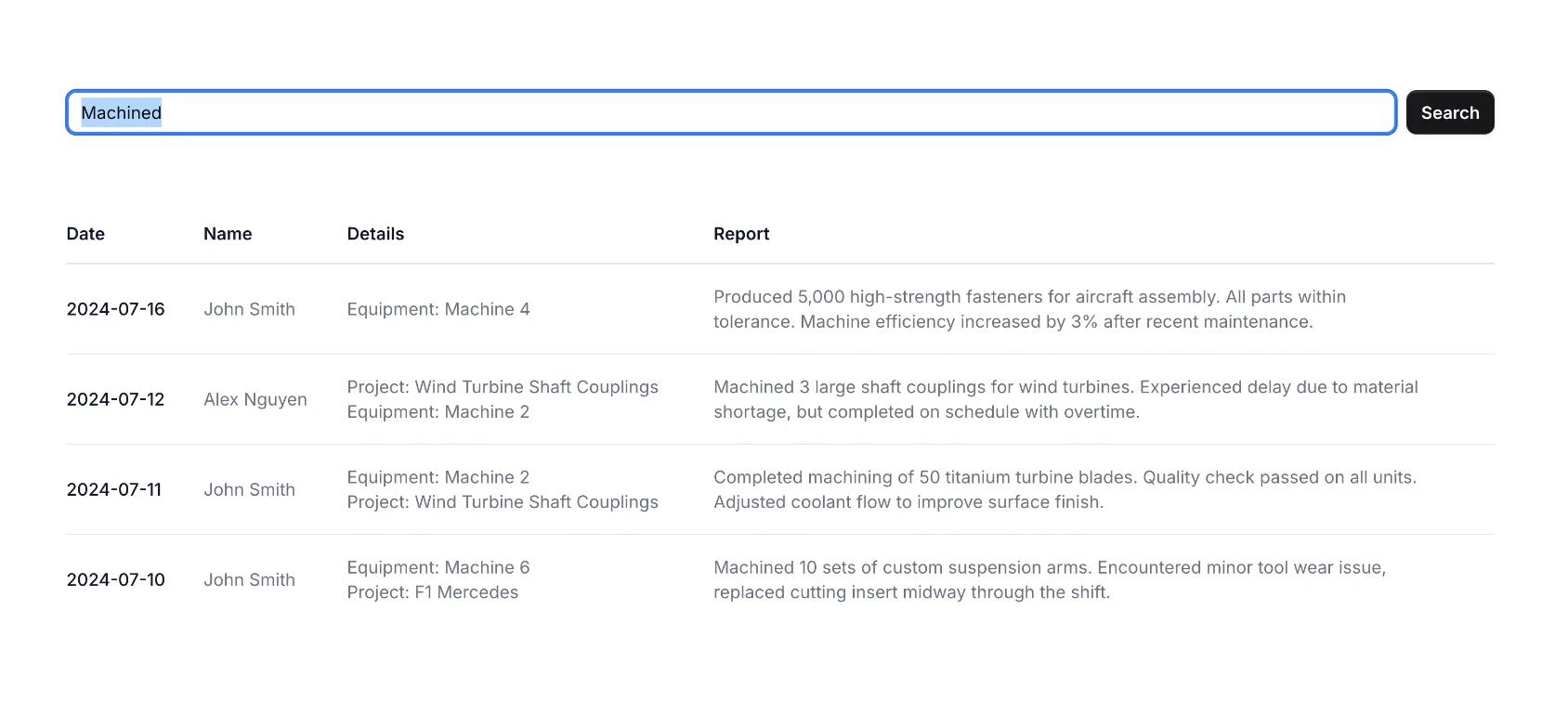Screen dimensions: 1568x713
Task: Click John Smith in the 2024-07-16 row
Action: point(249,309)
